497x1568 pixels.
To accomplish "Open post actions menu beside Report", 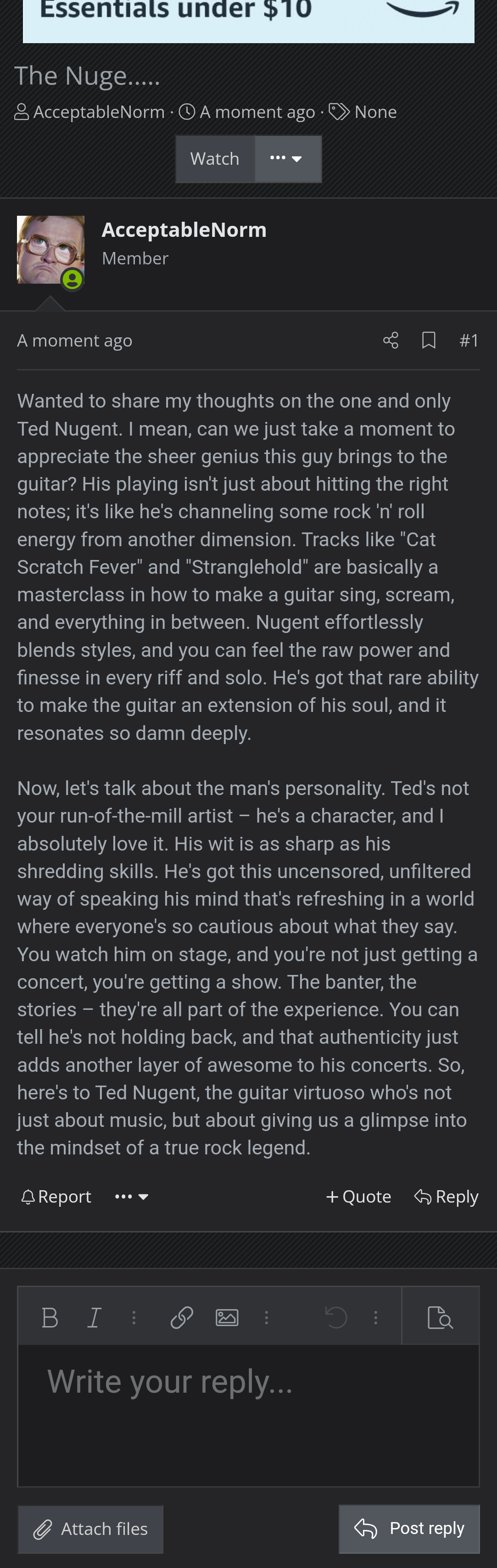I will [131, 1197].
